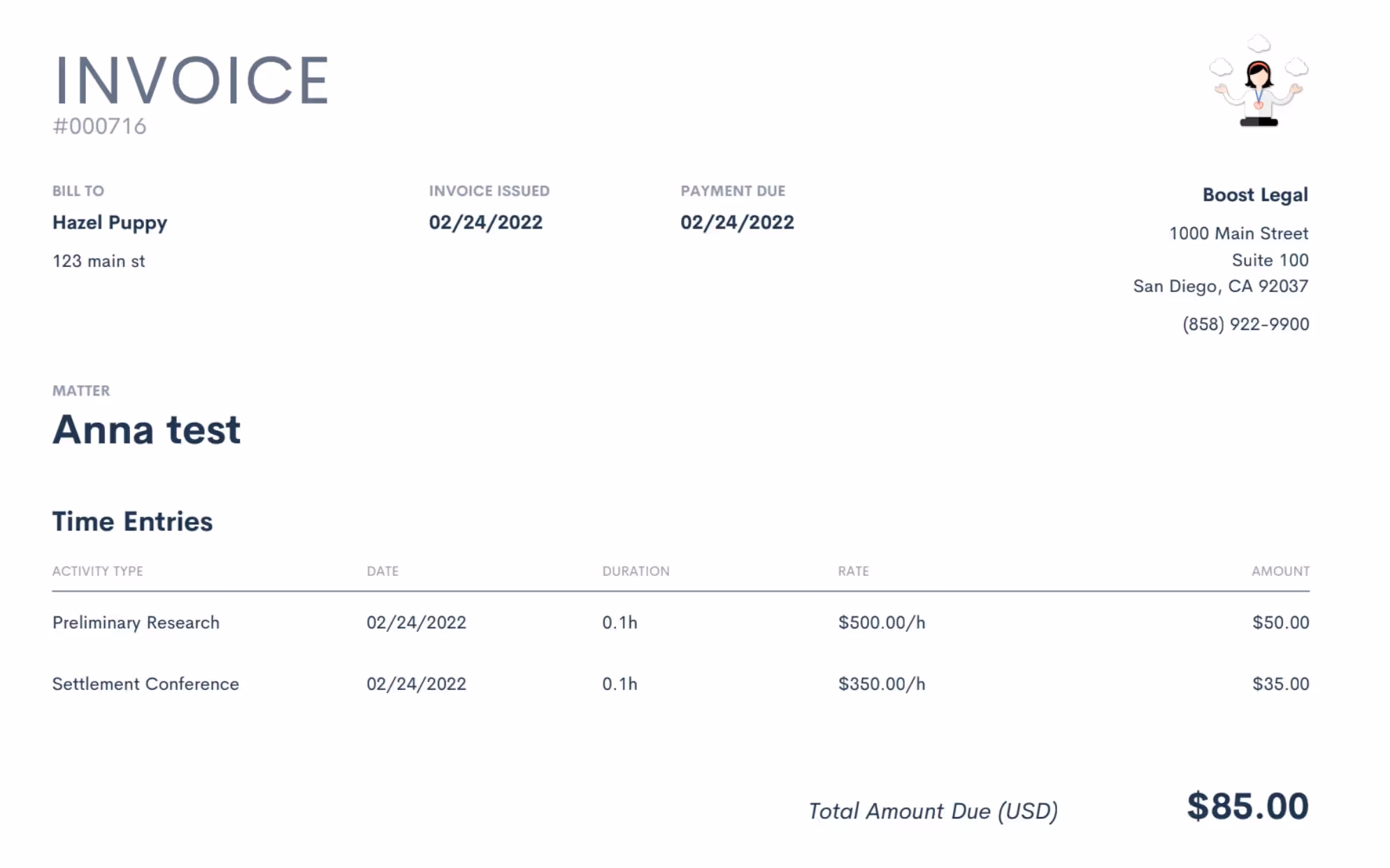Click the Duration column header
Image resolution: width=1390 pixels, height=868 pixels.
coord(636,571)
